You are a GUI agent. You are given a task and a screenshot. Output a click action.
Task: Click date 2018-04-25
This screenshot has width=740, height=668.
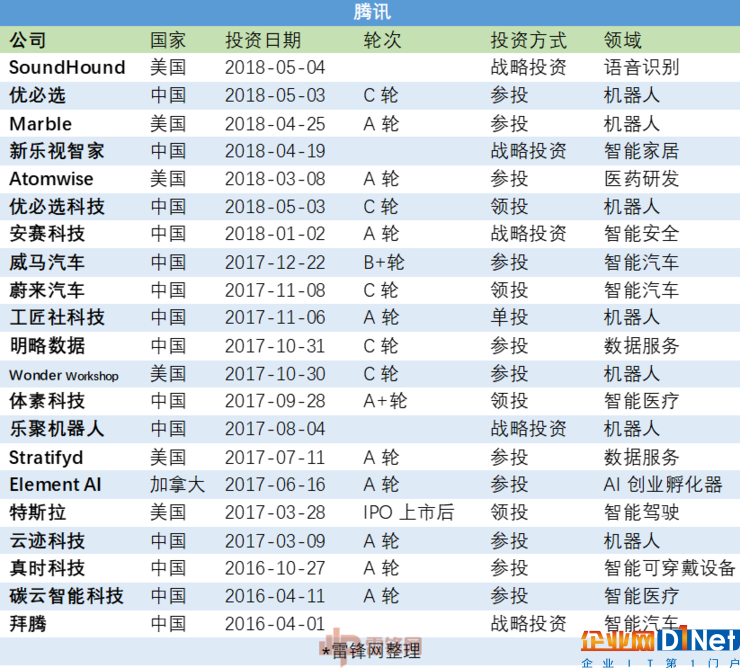click(x=275, y=124)
